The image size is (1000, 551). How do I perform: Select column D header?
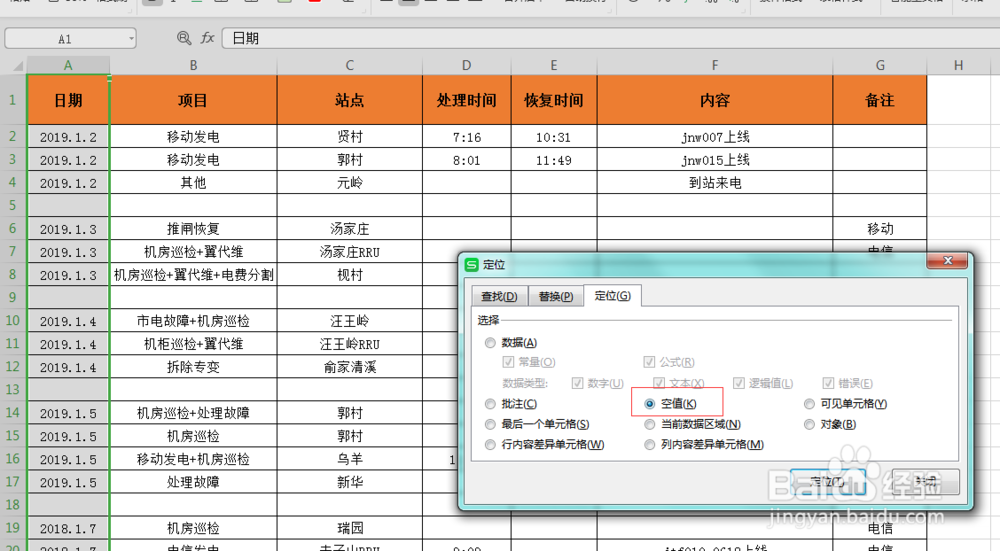tap(466, 65)
